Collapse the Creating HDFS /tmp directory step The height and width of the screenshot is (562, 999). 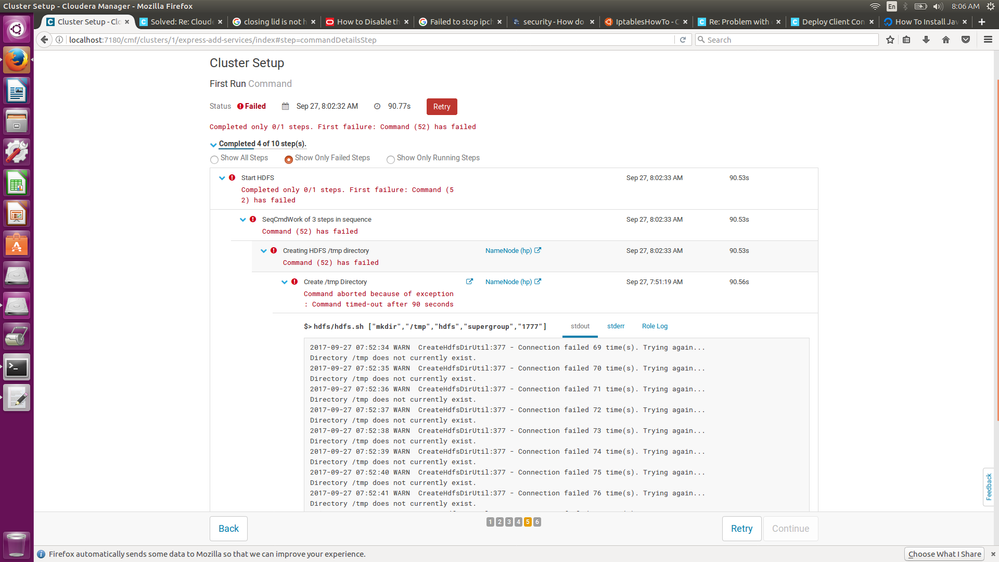tap(264, 251)
